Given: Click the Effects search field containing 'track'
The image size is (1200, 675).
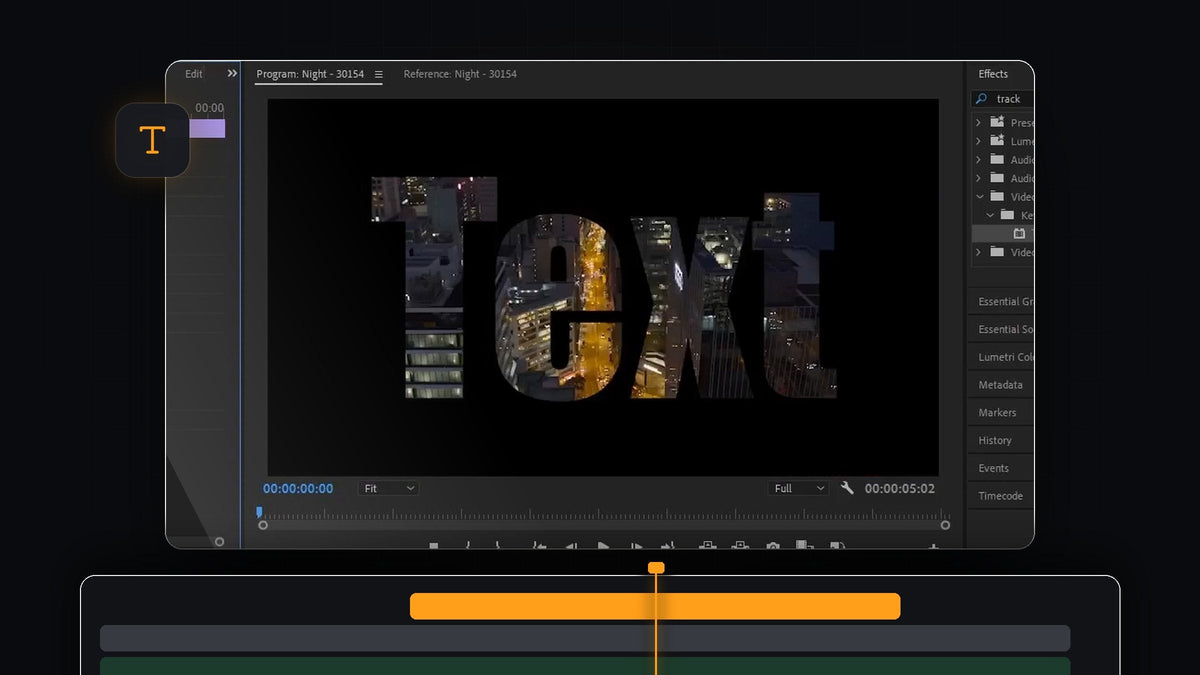Looking at the screenshot, I should coord(1003,99).
